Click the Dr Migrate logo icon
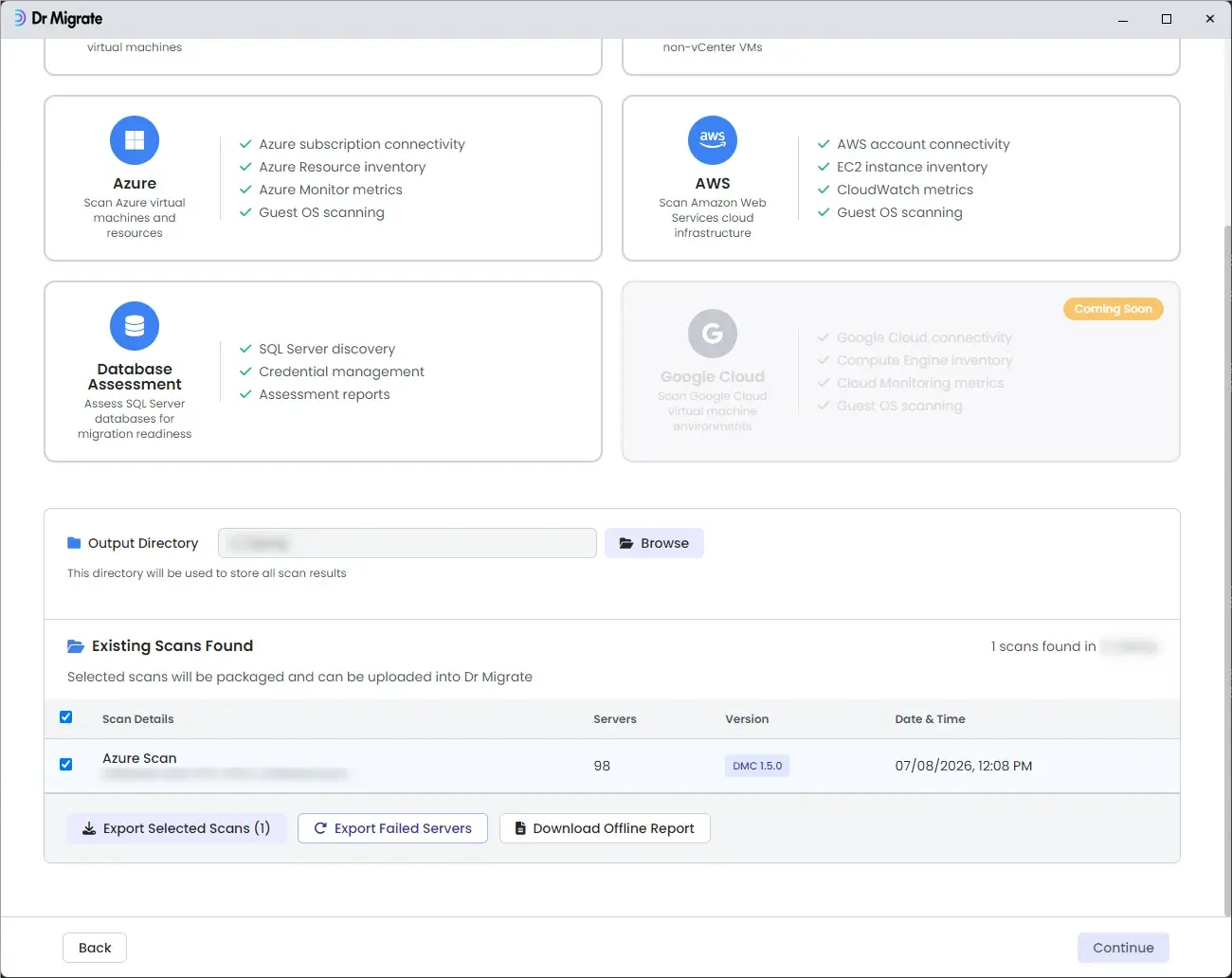Screen dimensions: 1232x978 [19, 18]
